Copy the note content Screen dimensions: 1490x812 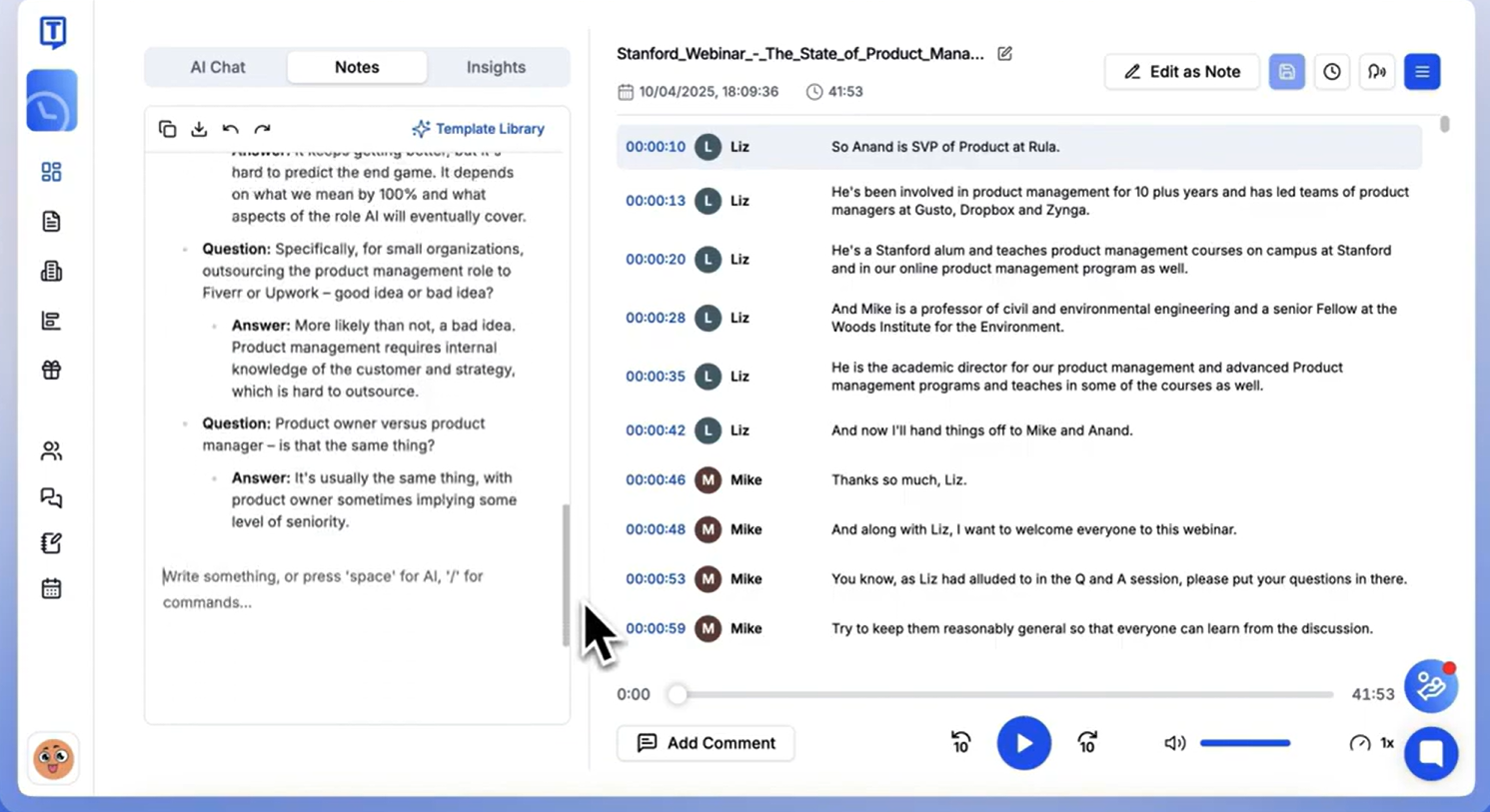(167, 129)
